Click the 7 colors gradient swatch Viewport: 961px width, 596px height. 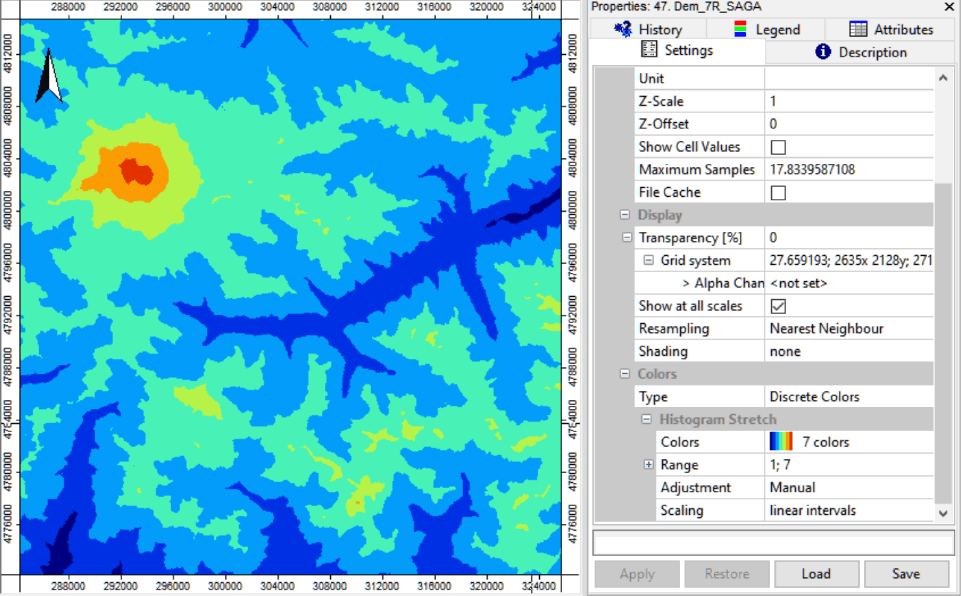click(781, 442)
